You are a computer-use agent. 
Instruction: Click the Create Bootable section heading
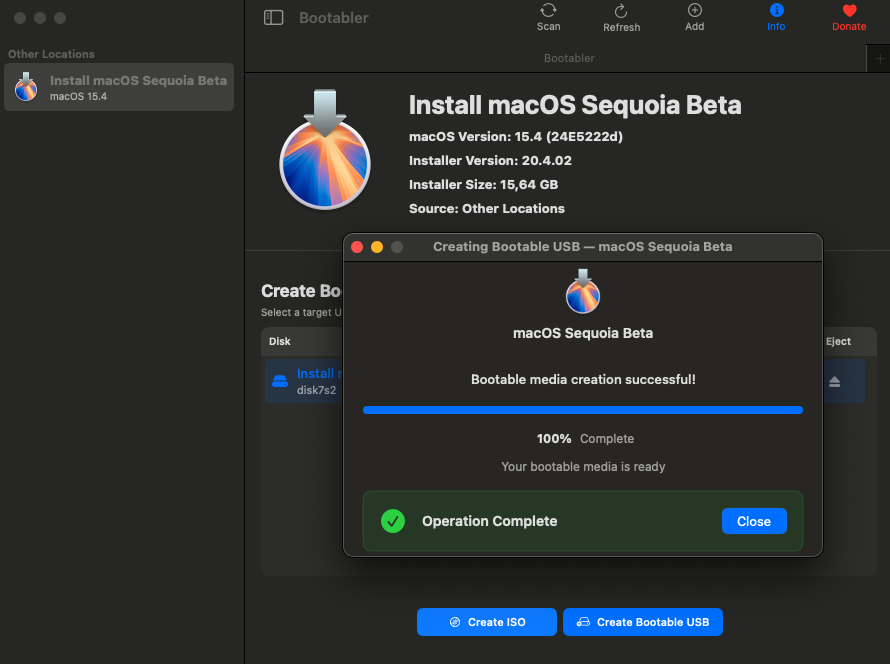(x=301, y=291)
